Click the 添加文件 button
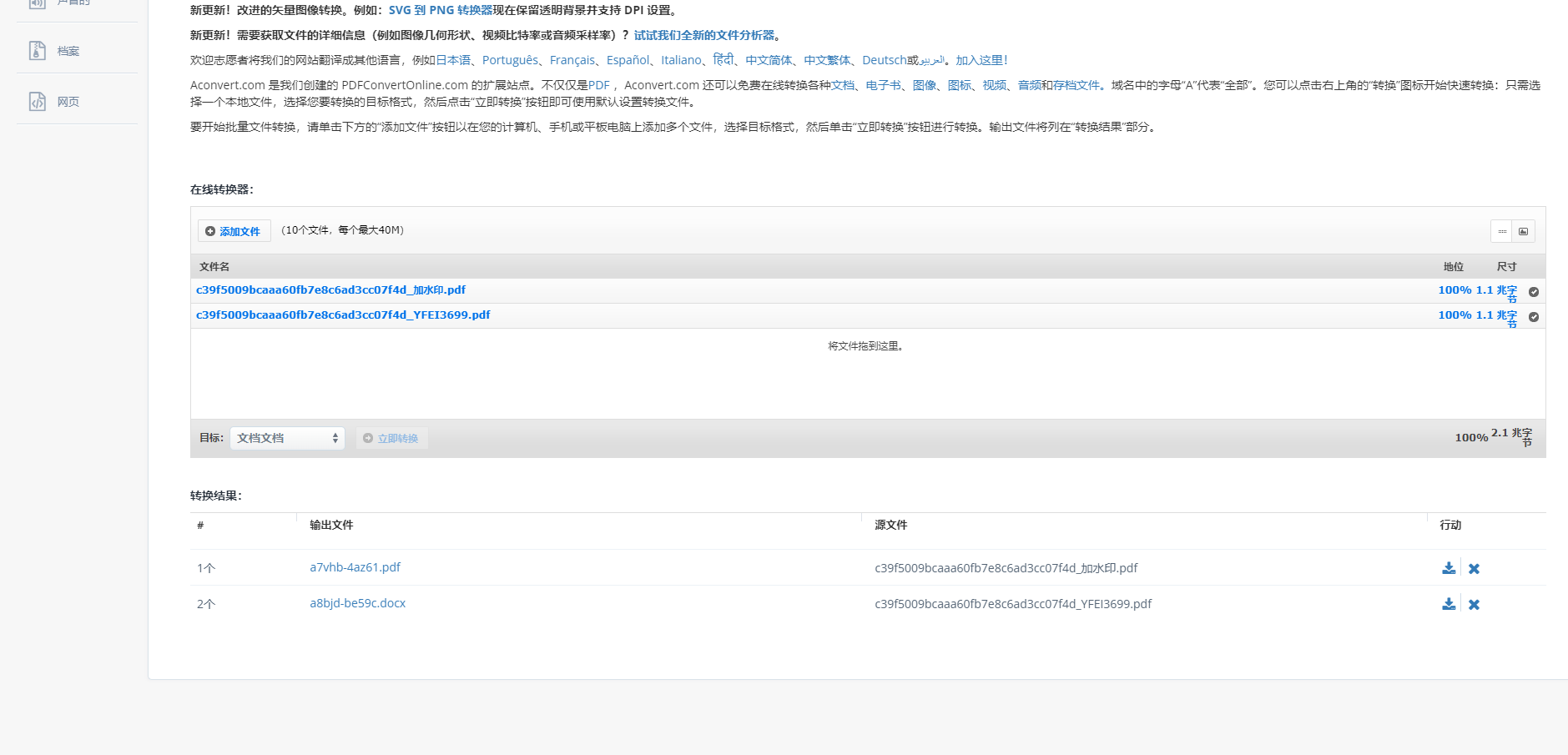 (x=234, y=231)
